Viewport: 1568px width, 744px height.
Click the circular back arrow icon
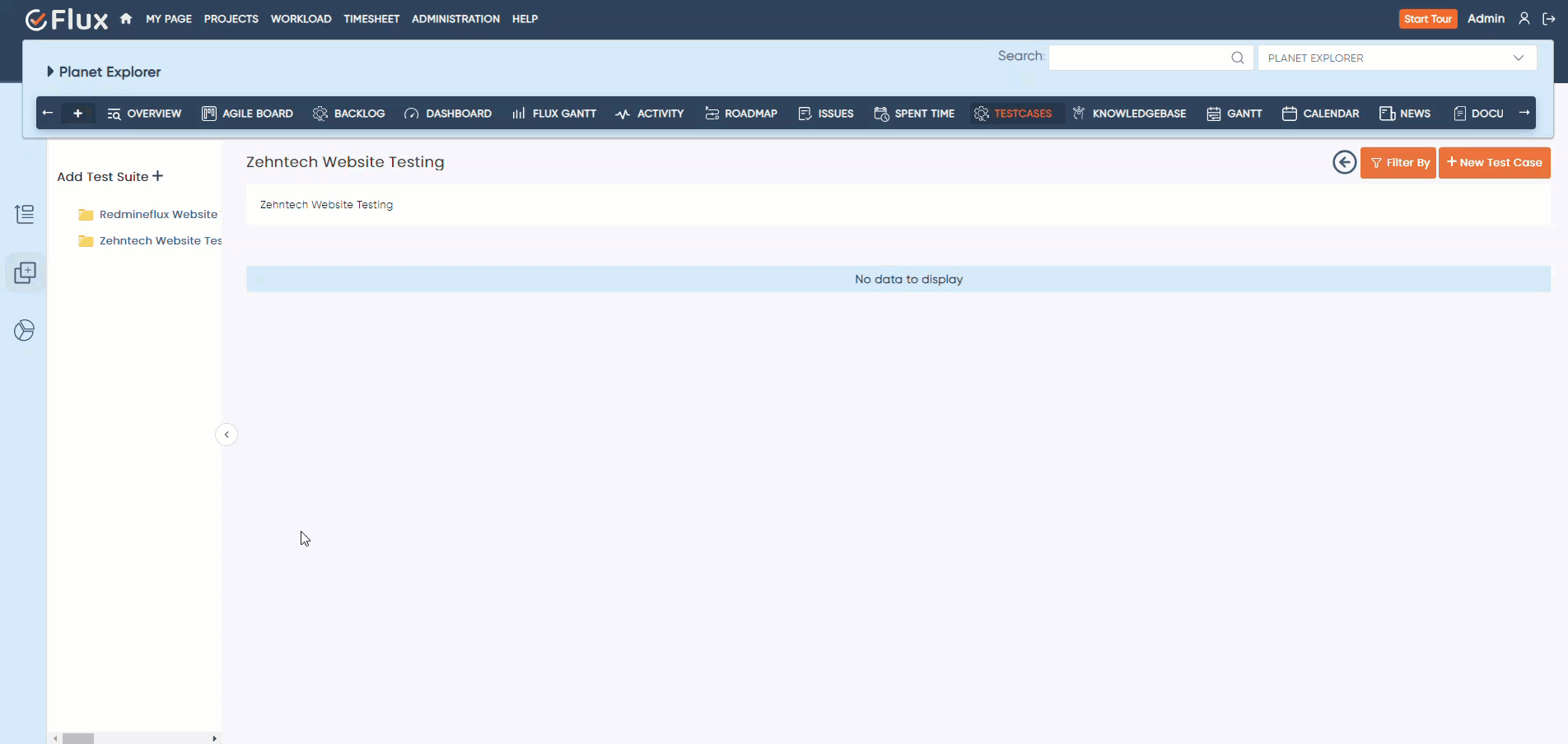point(1344,163)
